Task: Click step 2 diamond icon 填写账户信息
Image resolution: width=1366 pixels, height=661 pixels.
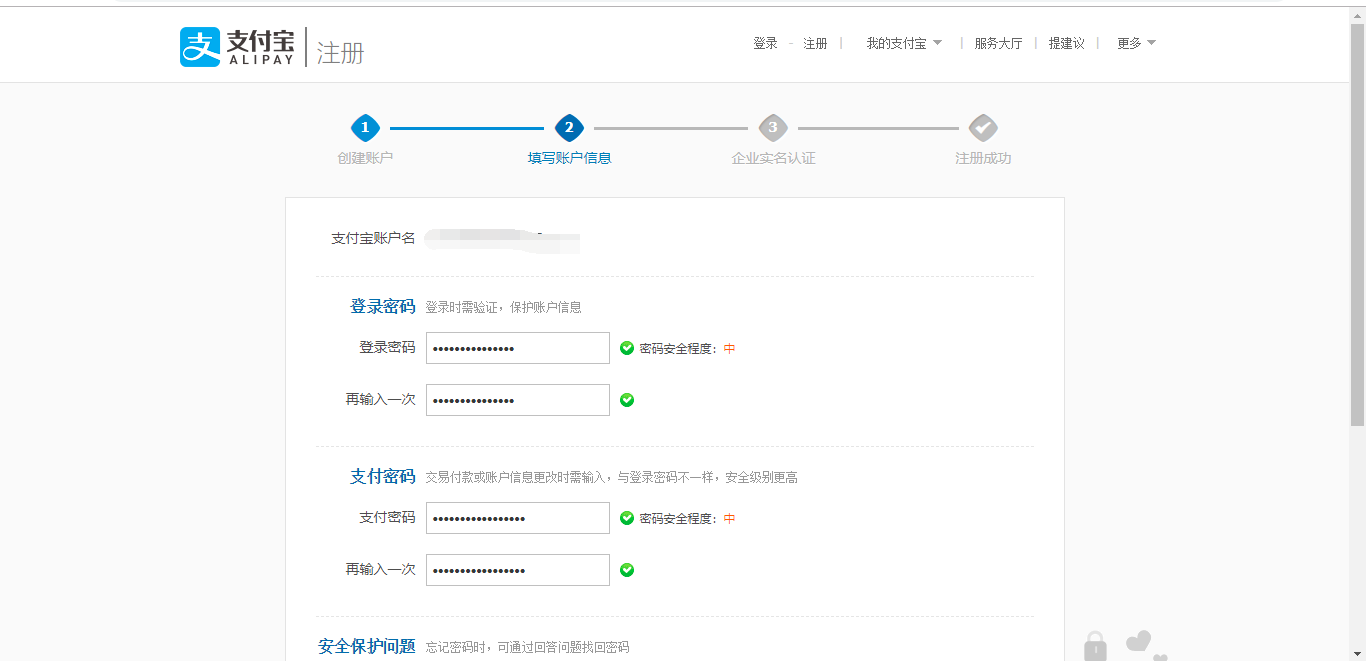Action: (x=569, y=128)
